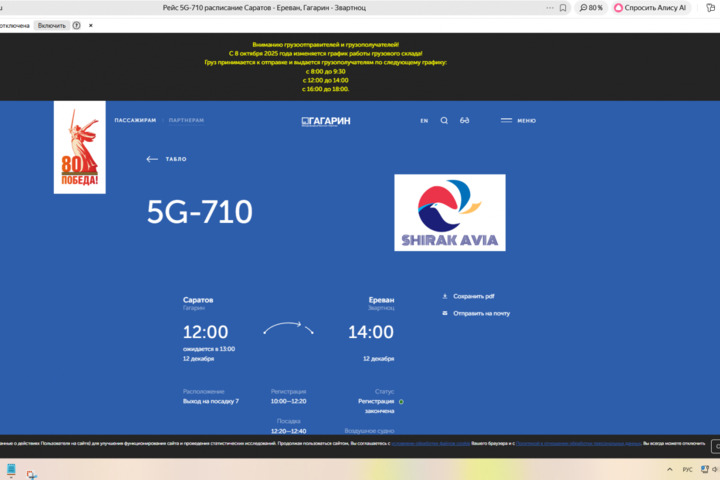This screenshot has width=720, height=480.
Task: Open the accessibility glasses icon
Action: click(465, 120)
